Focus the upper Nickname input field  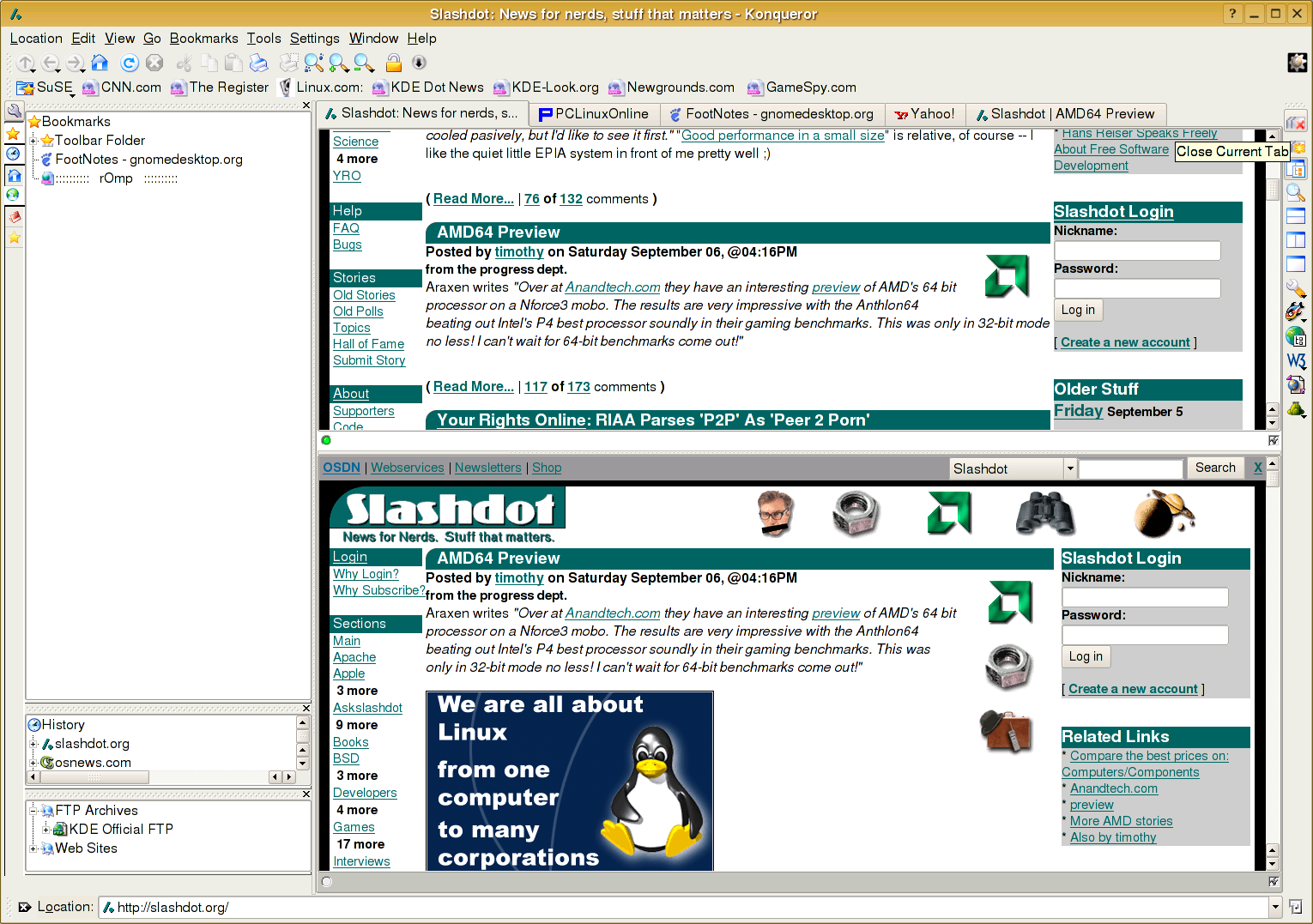tap(1137, 251)
